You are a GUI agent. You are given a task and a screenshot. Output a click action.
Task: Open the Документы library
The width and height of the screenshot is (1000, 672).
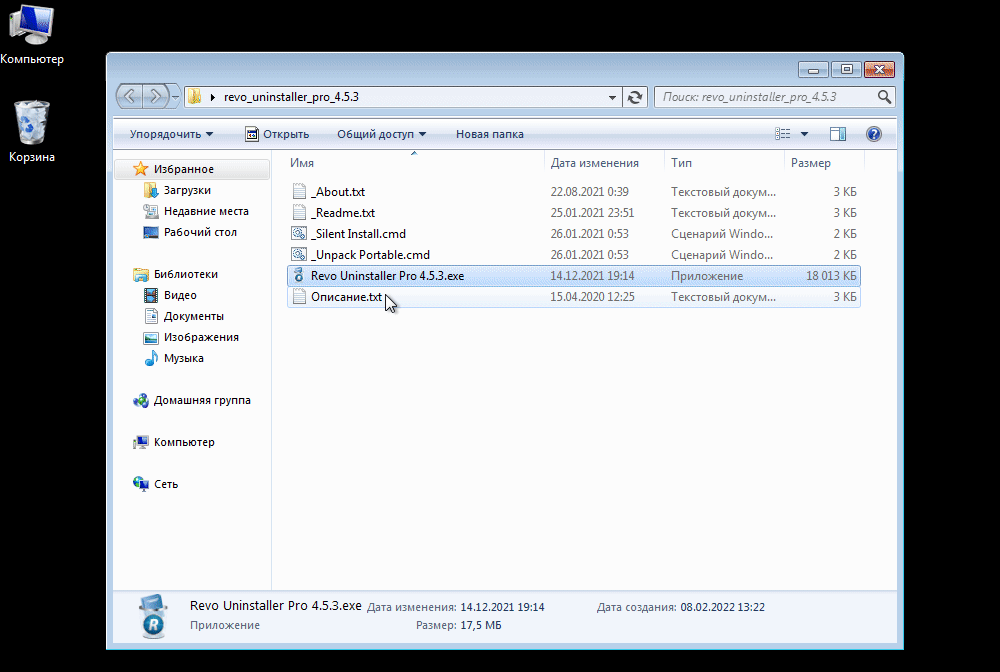(193, 316)
